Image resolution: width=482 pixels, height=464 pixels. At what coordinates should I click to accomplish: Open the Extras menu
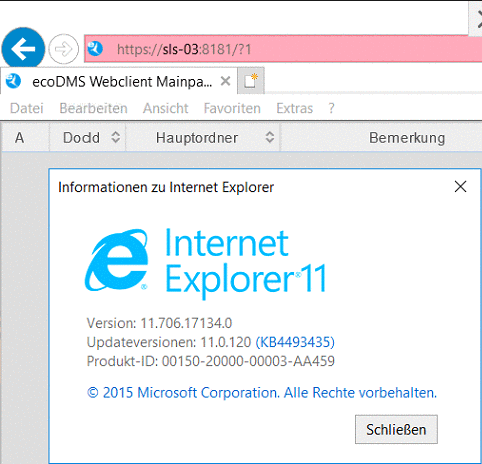coord(295,108)
